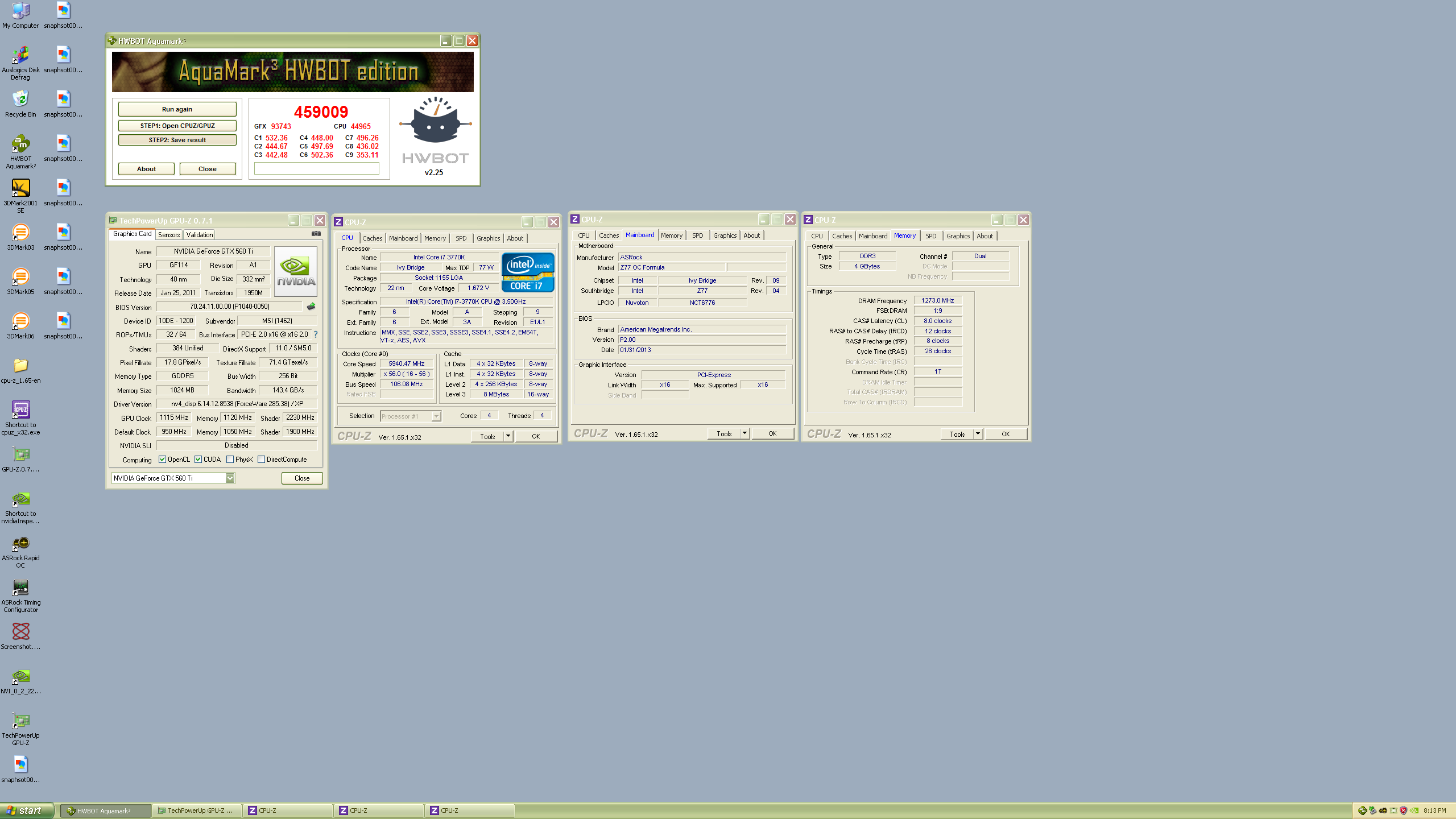Launch TechPowerUp GPU-Z desktop shortcut
Viewport: 1456px width, 819px height.
(x=20, y=728)
